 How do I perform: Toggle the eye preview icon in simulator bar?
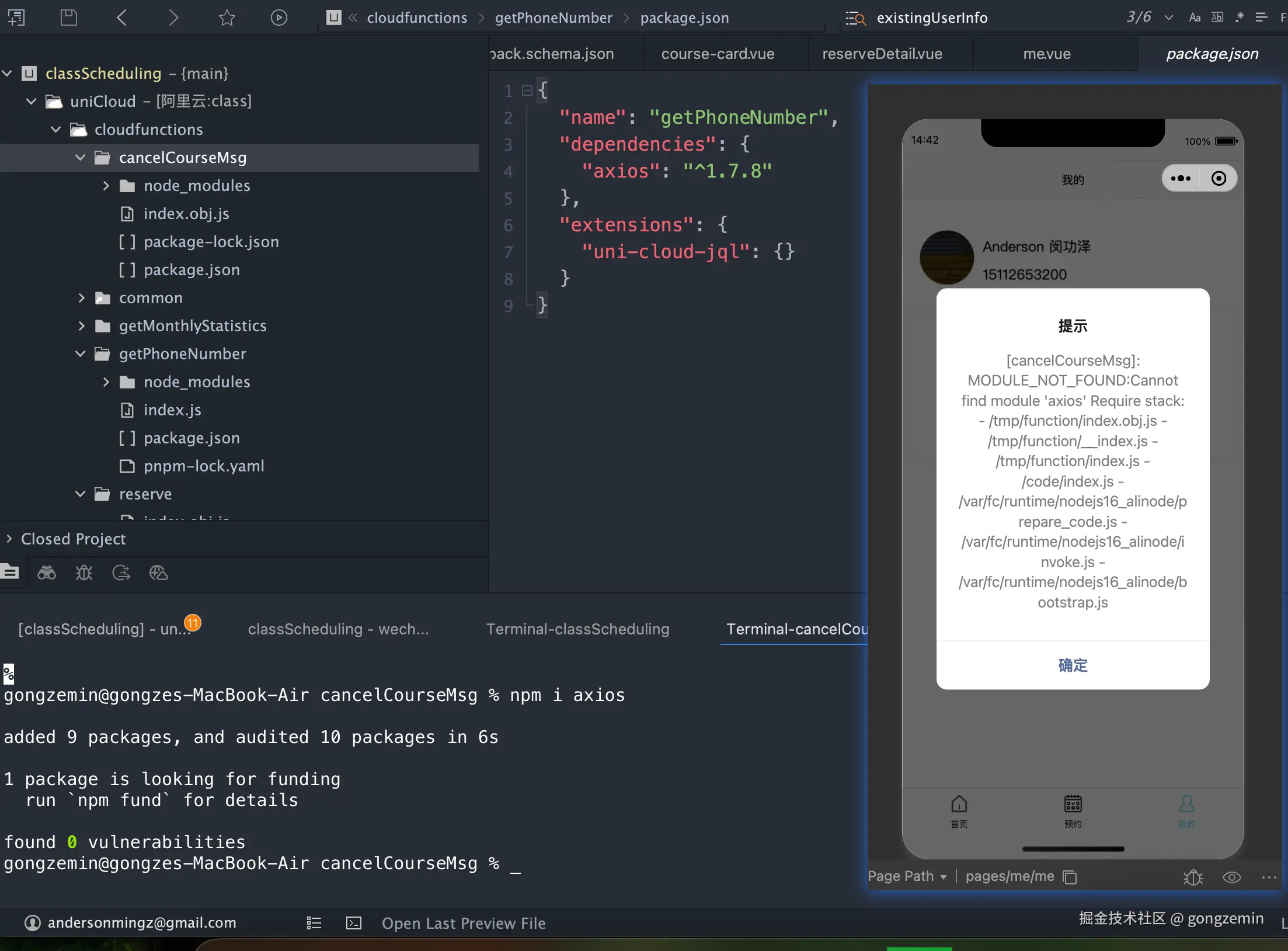1231,877
